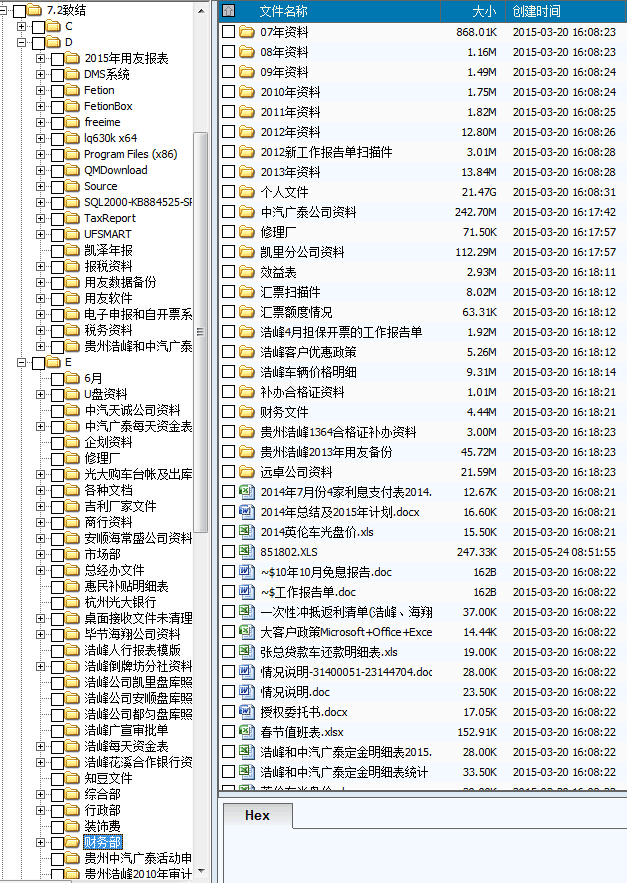
Task: Click the Excel icon of 851802.XLS
Action: coord(247,551)
